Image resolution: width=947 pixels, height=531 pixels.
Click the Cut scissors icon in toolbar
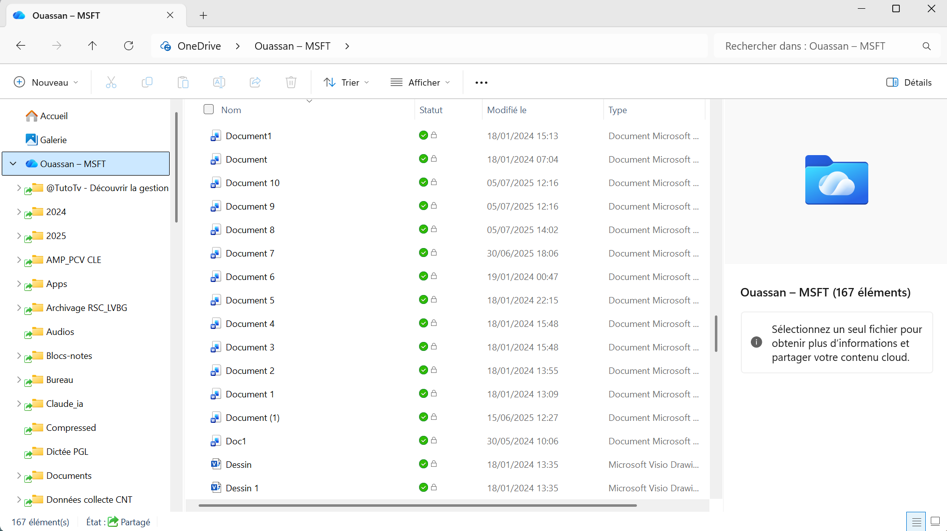point(111,82)
